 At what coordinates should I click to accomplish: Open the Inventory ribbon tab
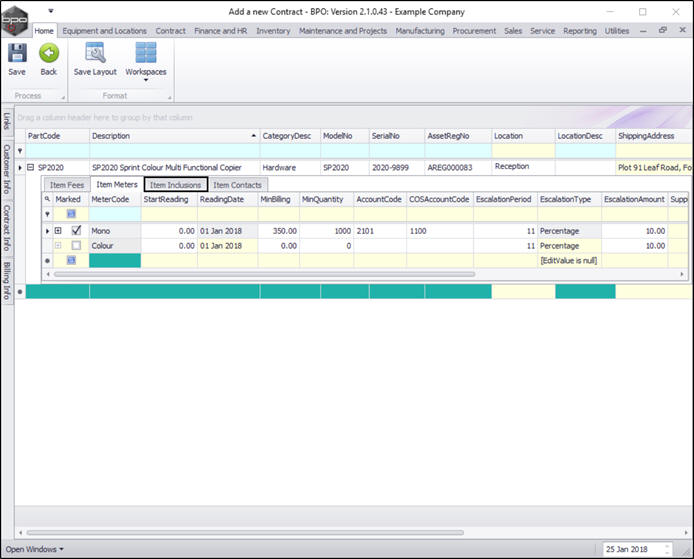pyautogui.click(x=273, y=31)
